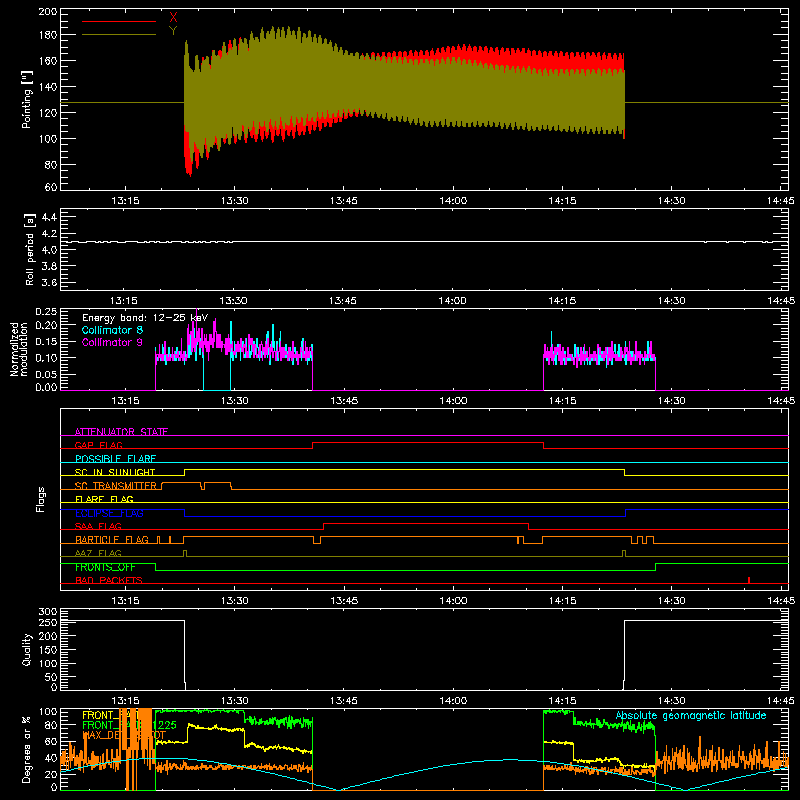The image size is (800, 800).
Task: Click '13:45' time label under Flags plot
Action: tap(344, 601)
